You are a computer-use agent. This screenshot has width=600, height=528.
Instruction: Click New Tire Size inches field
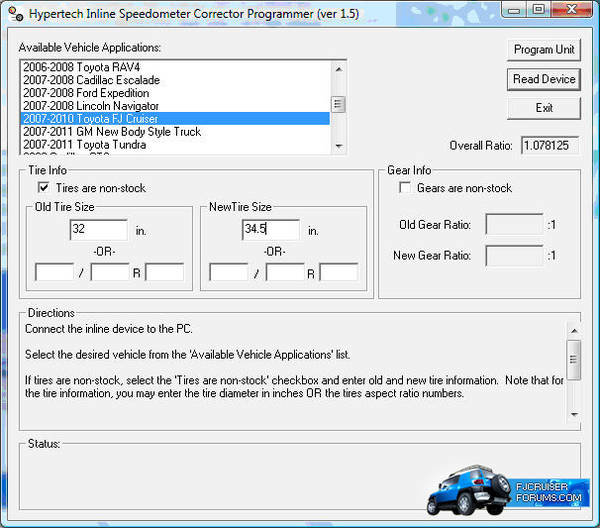click(x=271, y=230)
